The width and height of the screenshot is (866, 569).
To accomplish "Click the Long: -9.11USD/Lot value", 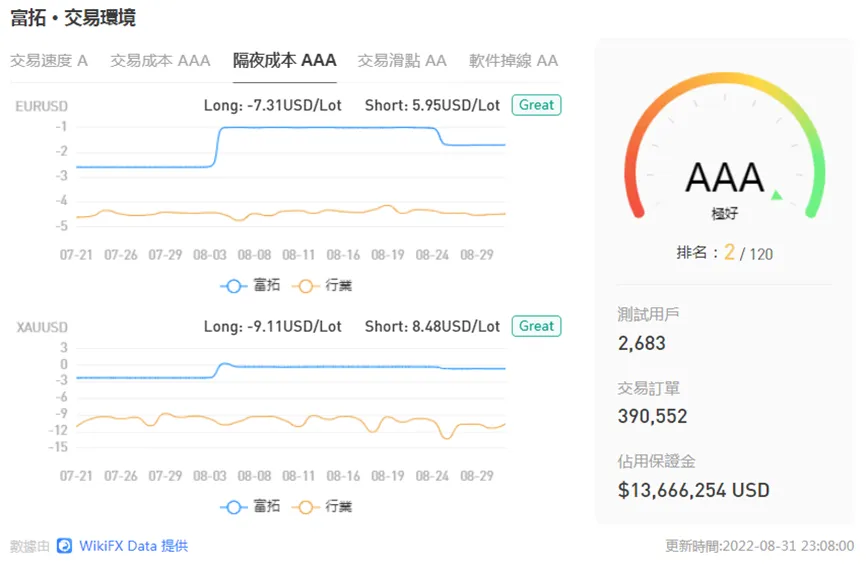I will pos(273,326).
